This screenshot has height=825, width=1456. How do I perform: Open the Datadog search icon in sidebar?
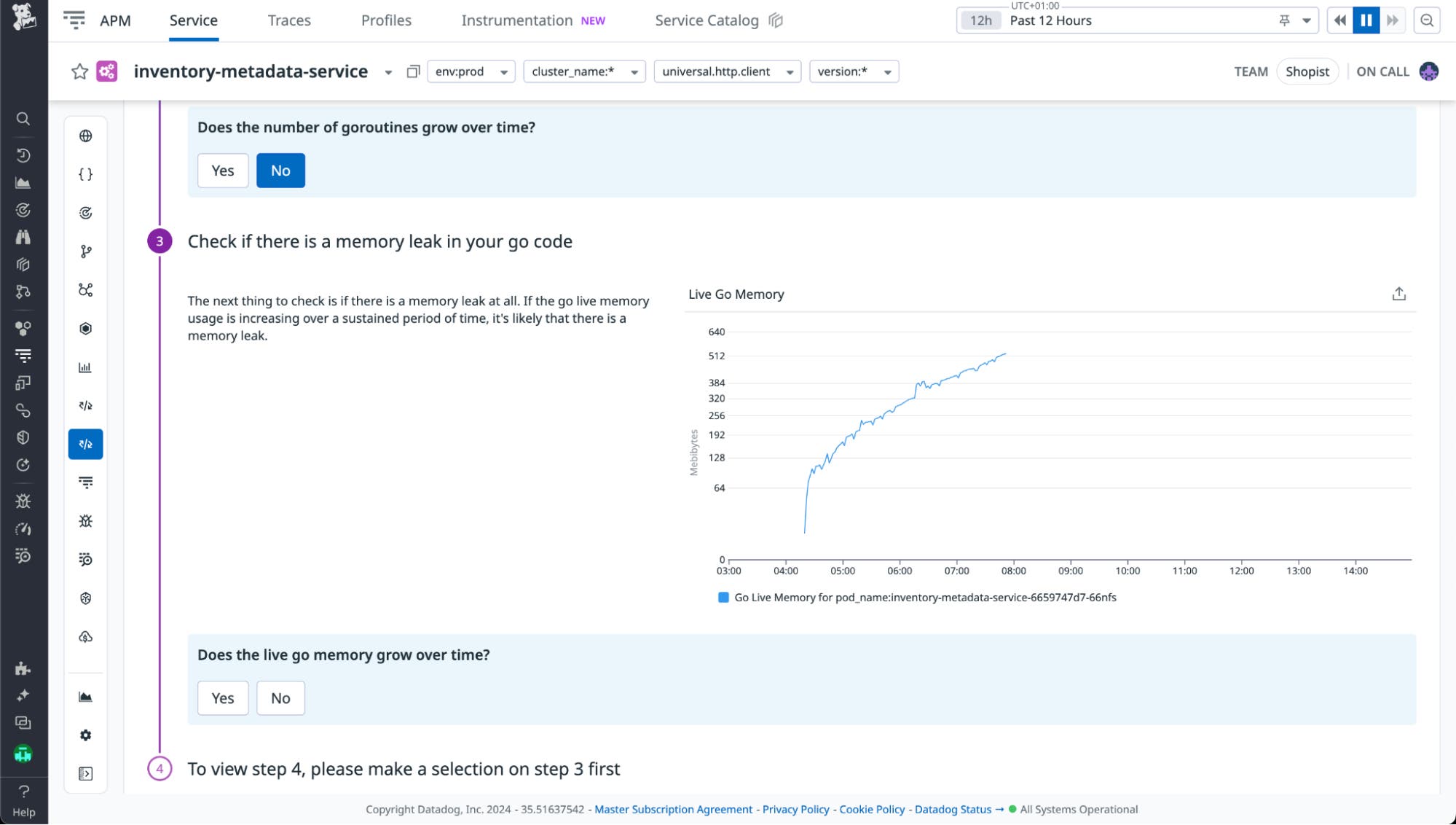23,119
